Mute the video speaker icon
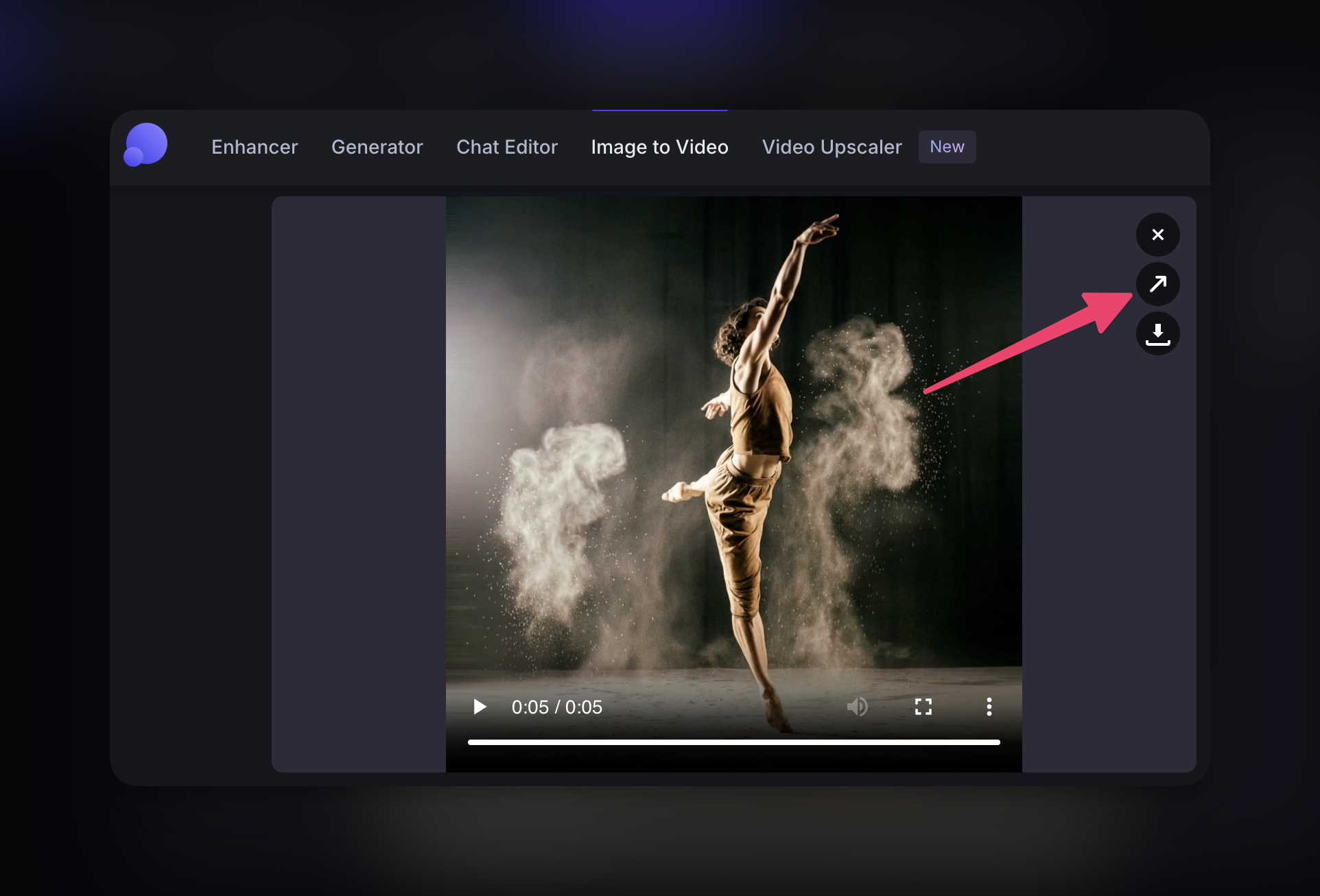The height and width of the screenshot is (896, 1320). 857,707
